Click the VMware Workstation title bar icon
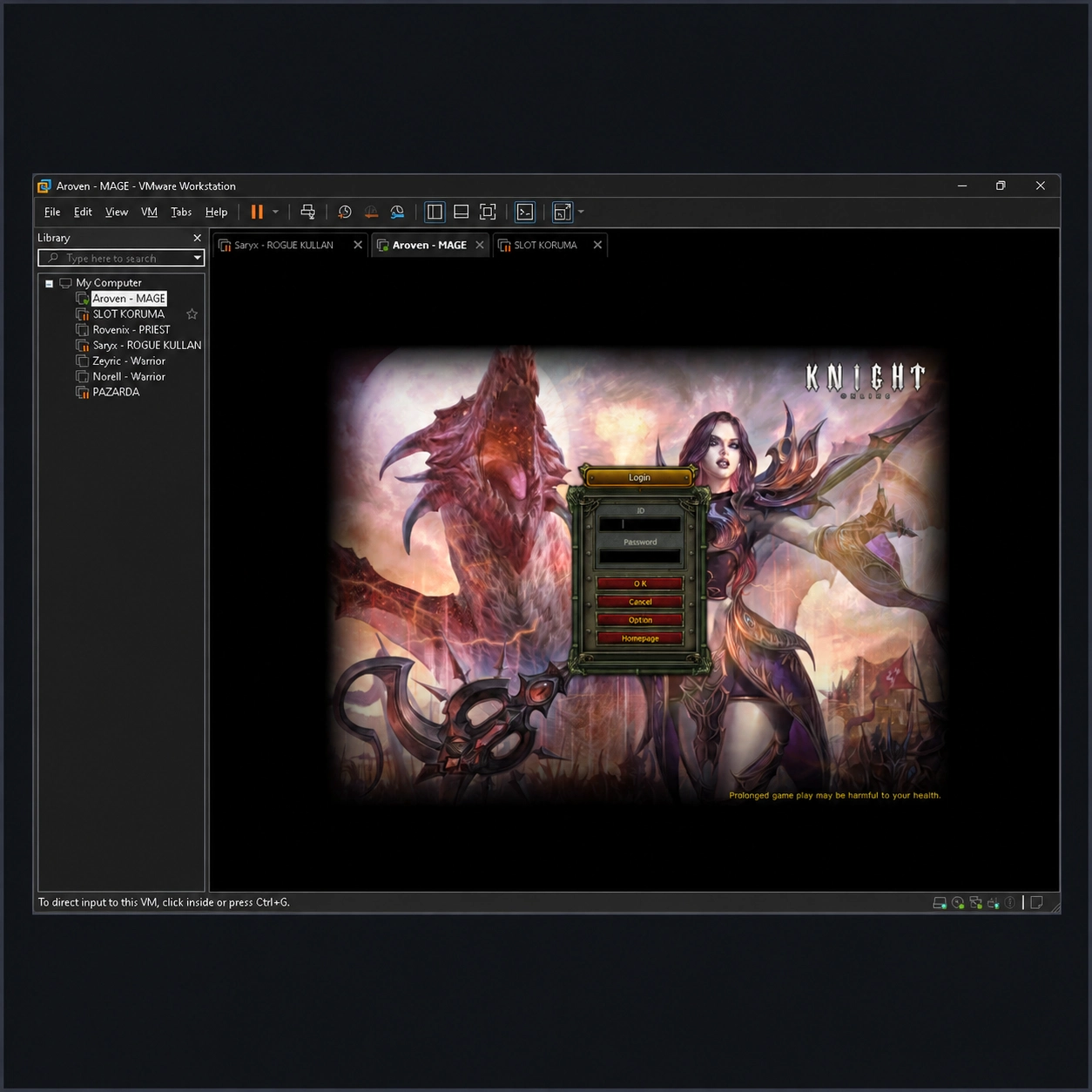Screen dimensions: 1092x1092 tap(44, 186)
